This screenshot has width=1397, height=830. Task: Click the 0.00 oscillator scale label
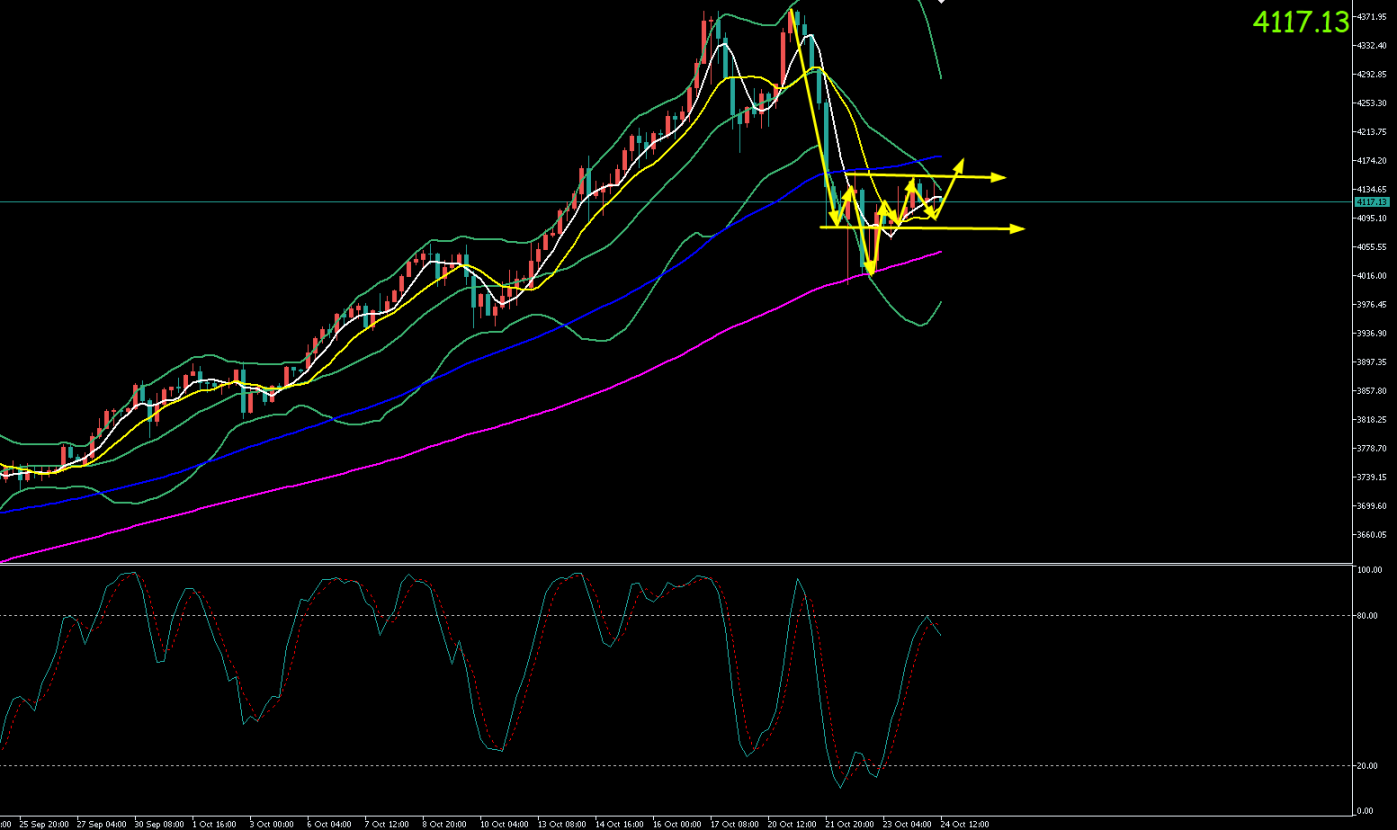1365,811
